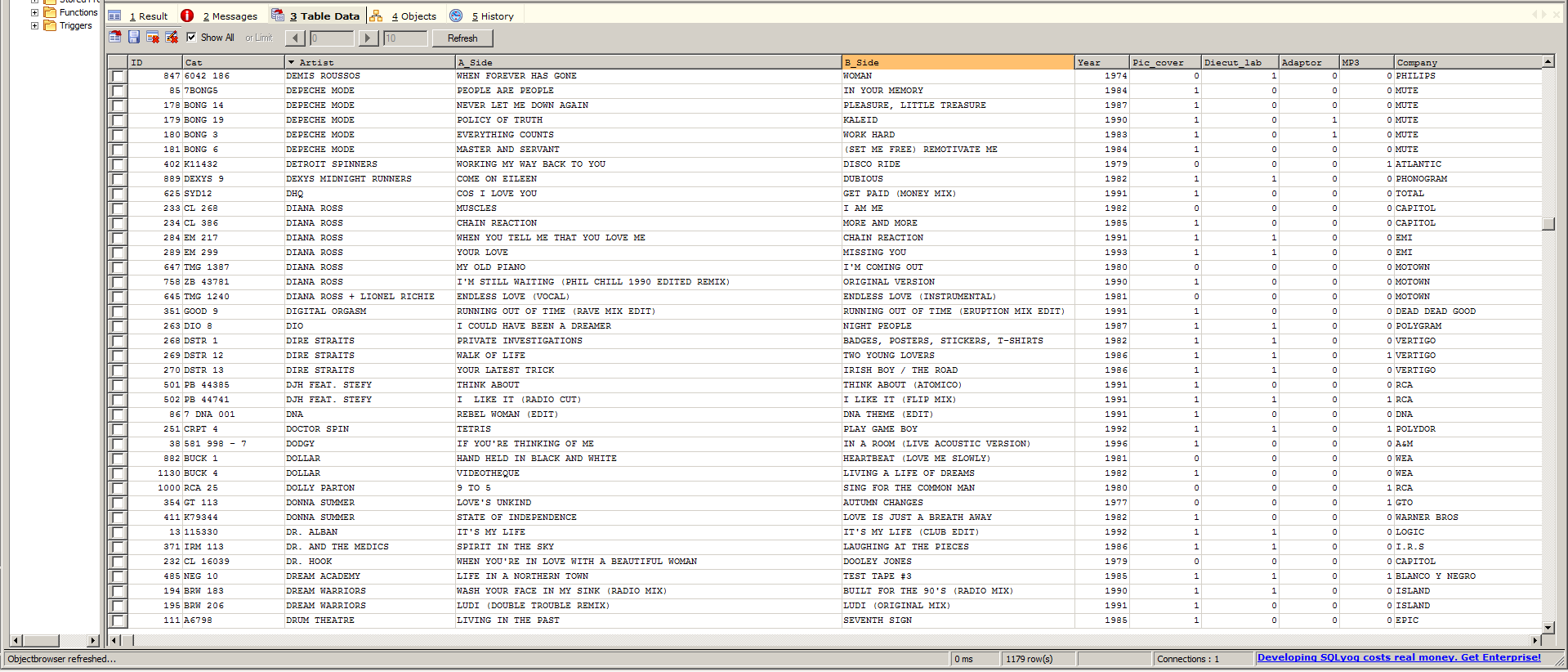Click the Cat column header
1568x672 pixels.
[x=233, y=62]
